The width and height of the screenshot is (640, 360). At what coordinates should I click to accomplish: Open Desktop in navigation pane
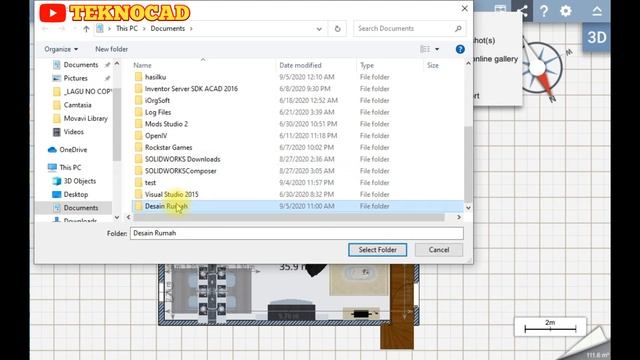(x=76, y=194)
